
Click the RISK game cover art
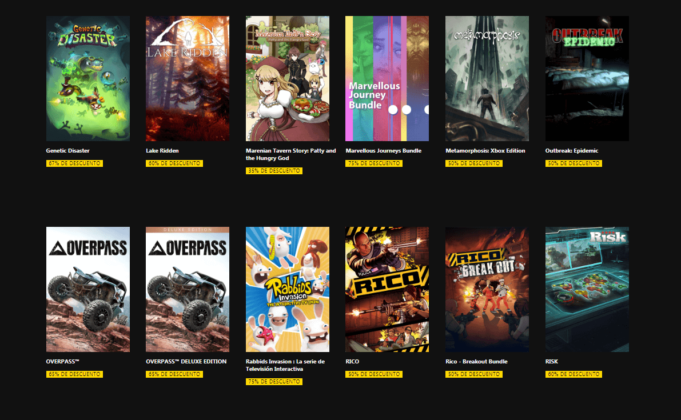tap(587, 289)
